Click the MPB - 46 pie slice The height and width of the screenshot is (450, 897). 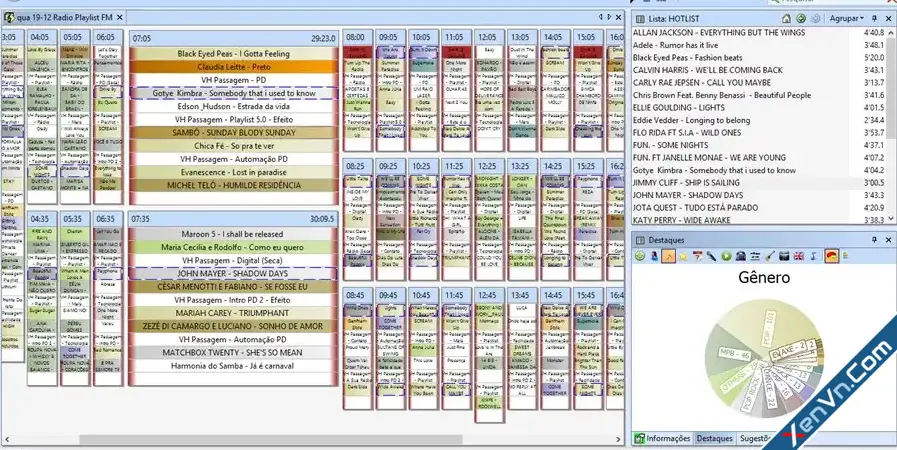point(734,354)
